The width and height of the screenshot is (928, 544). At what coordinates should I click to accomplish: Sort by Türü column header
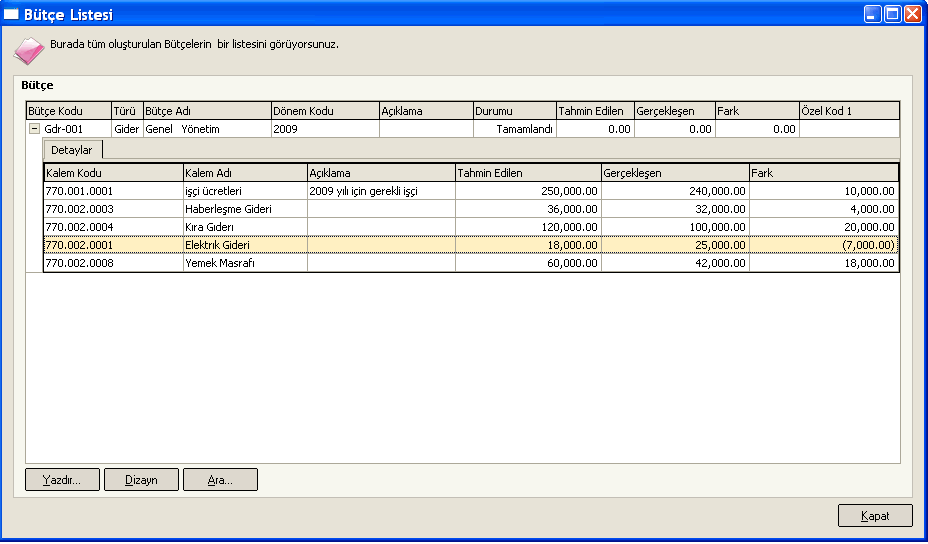(x=127, y=111)
